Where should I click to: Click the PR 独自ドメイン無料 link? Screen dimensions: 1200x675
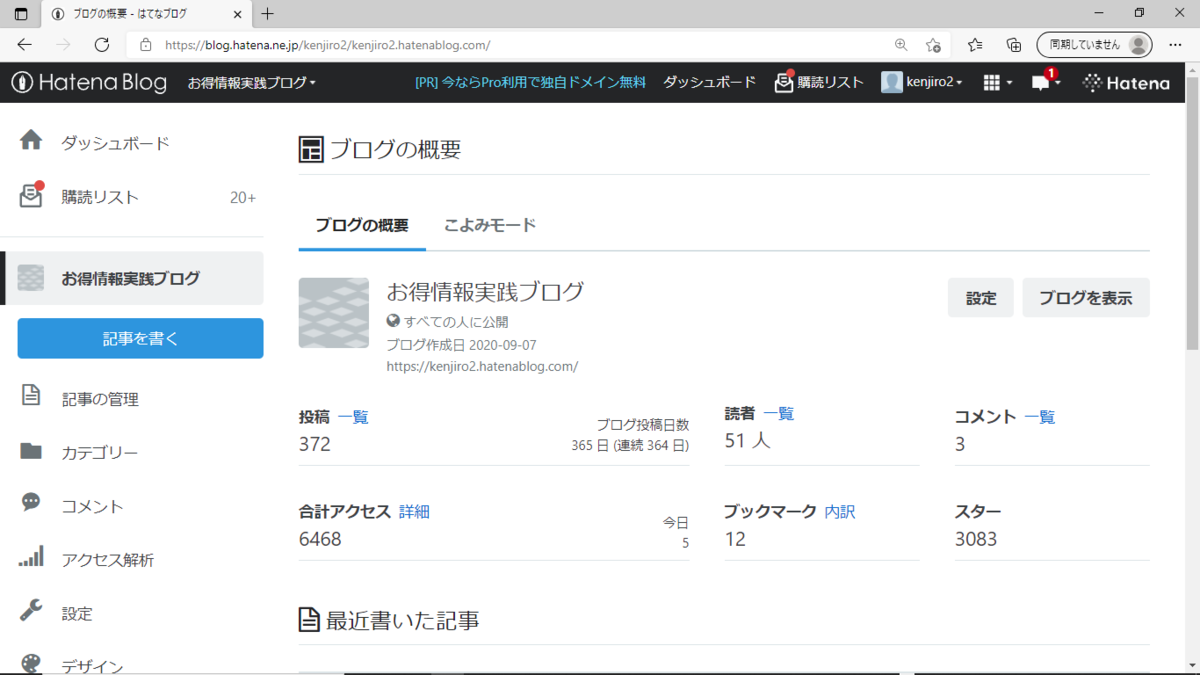click(530, 83)
